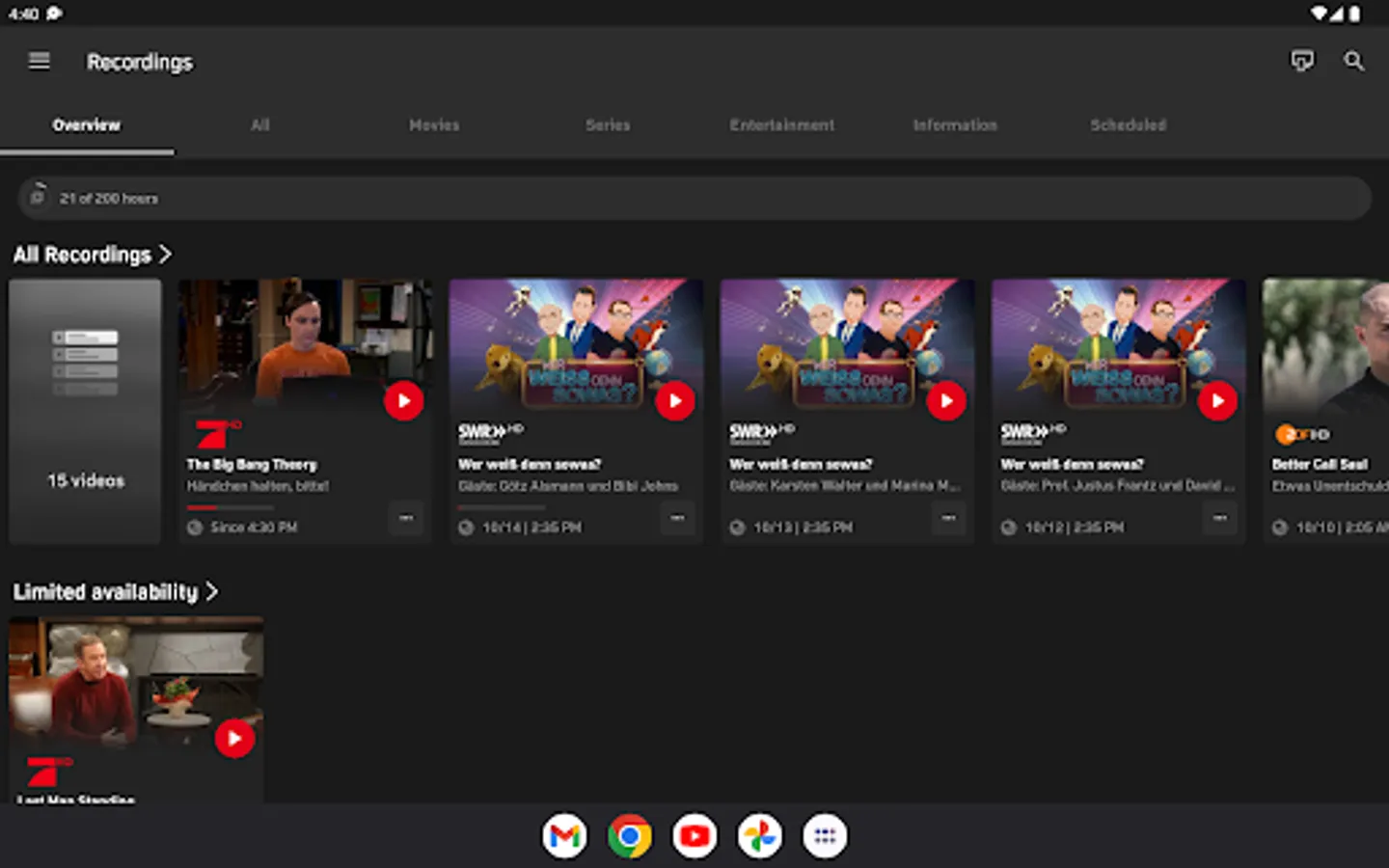Viewport: 1389px width, 868px height.
Task: Open the Last Man Standing thumbnail
Action: click(x=136, y=683)
